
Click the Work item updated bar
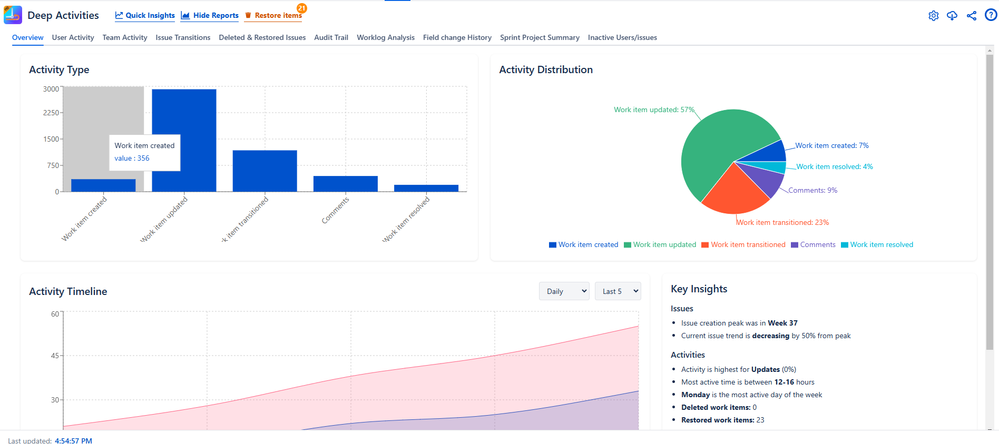pos(184,140)
